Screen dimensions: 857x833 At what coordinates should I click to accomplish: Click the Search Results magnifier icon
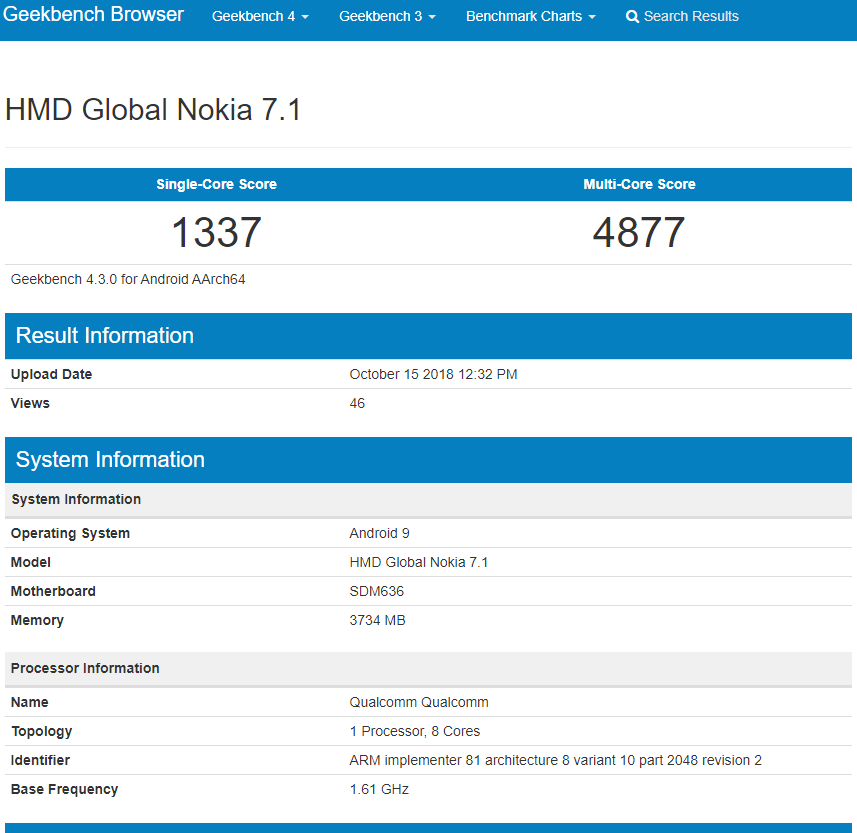tap(632, 17)
